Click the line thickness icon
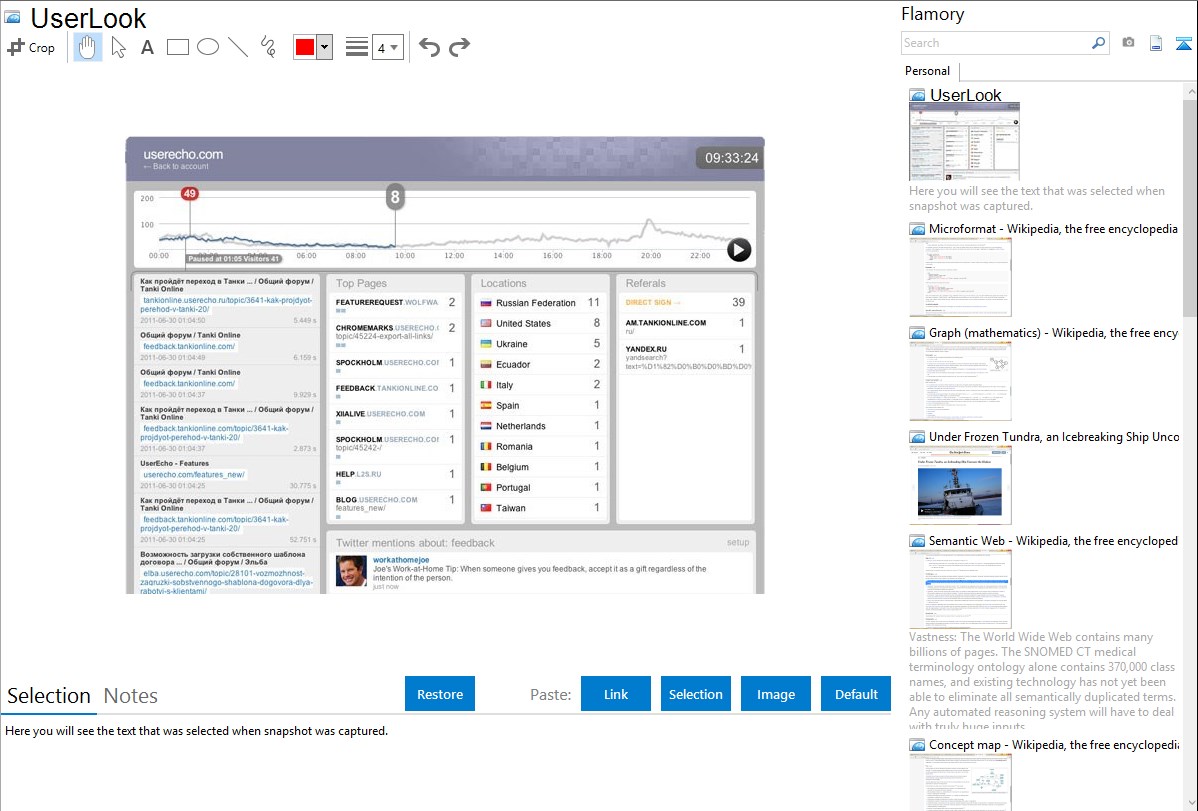The image size is (1198, 811). 356,47
